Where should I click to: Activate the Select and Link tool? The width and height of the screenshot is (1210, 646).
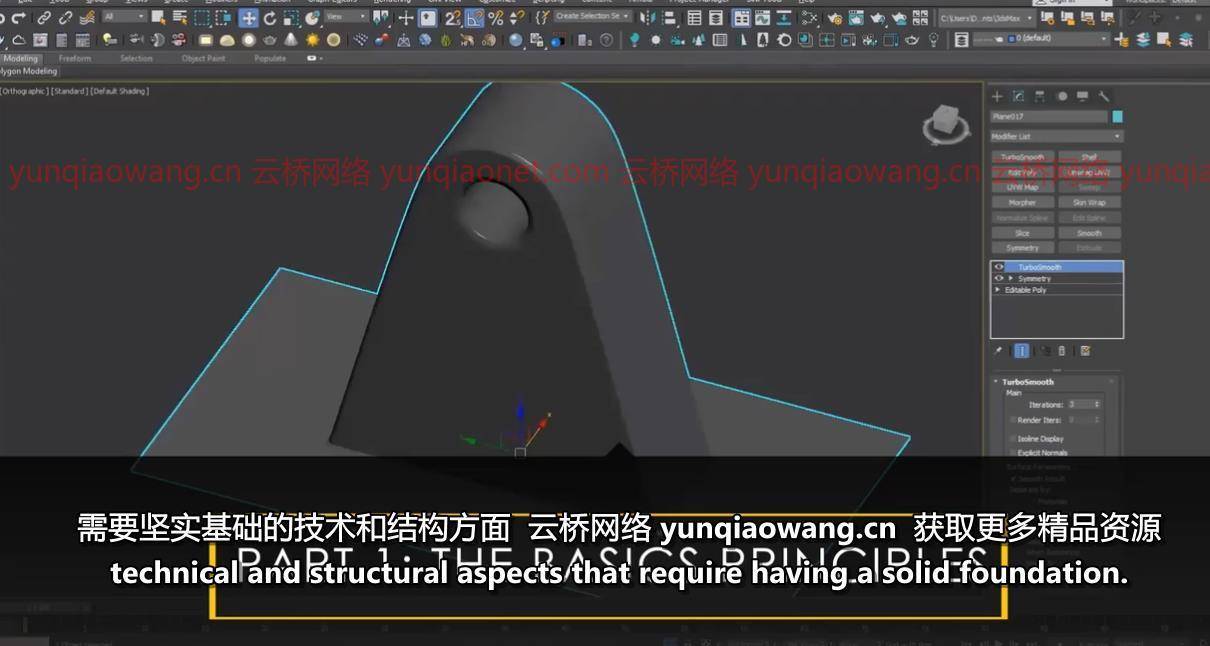(44, 18)
